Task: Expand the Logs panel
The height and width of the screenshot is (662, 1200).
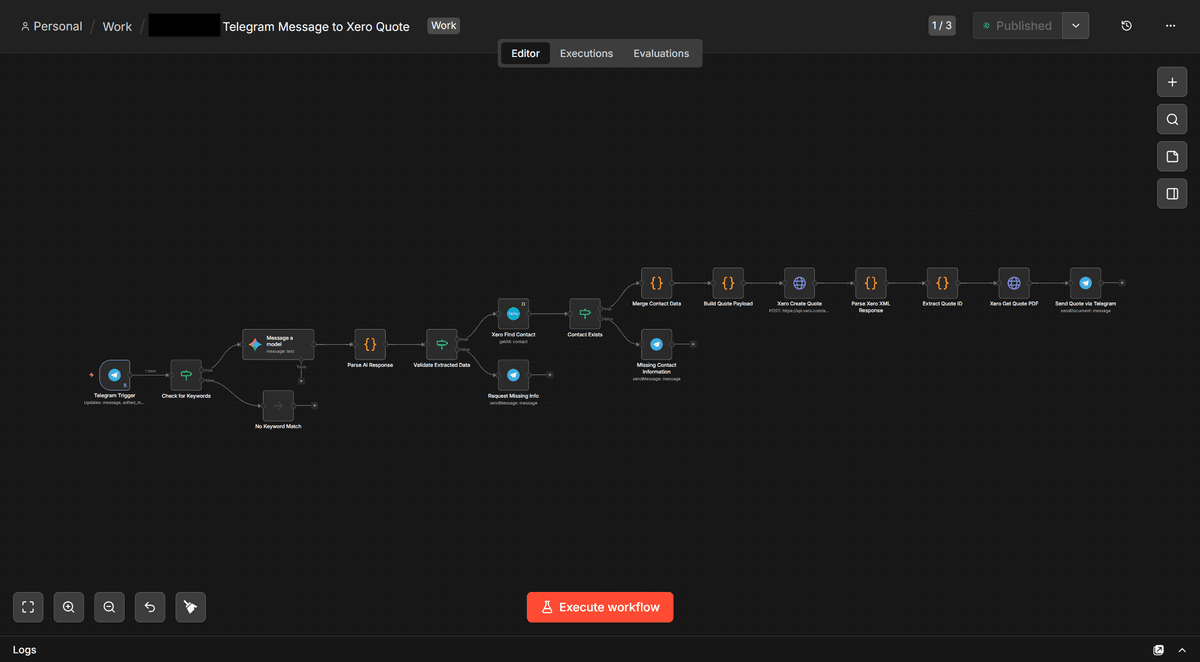Action: pos(1181,650)
